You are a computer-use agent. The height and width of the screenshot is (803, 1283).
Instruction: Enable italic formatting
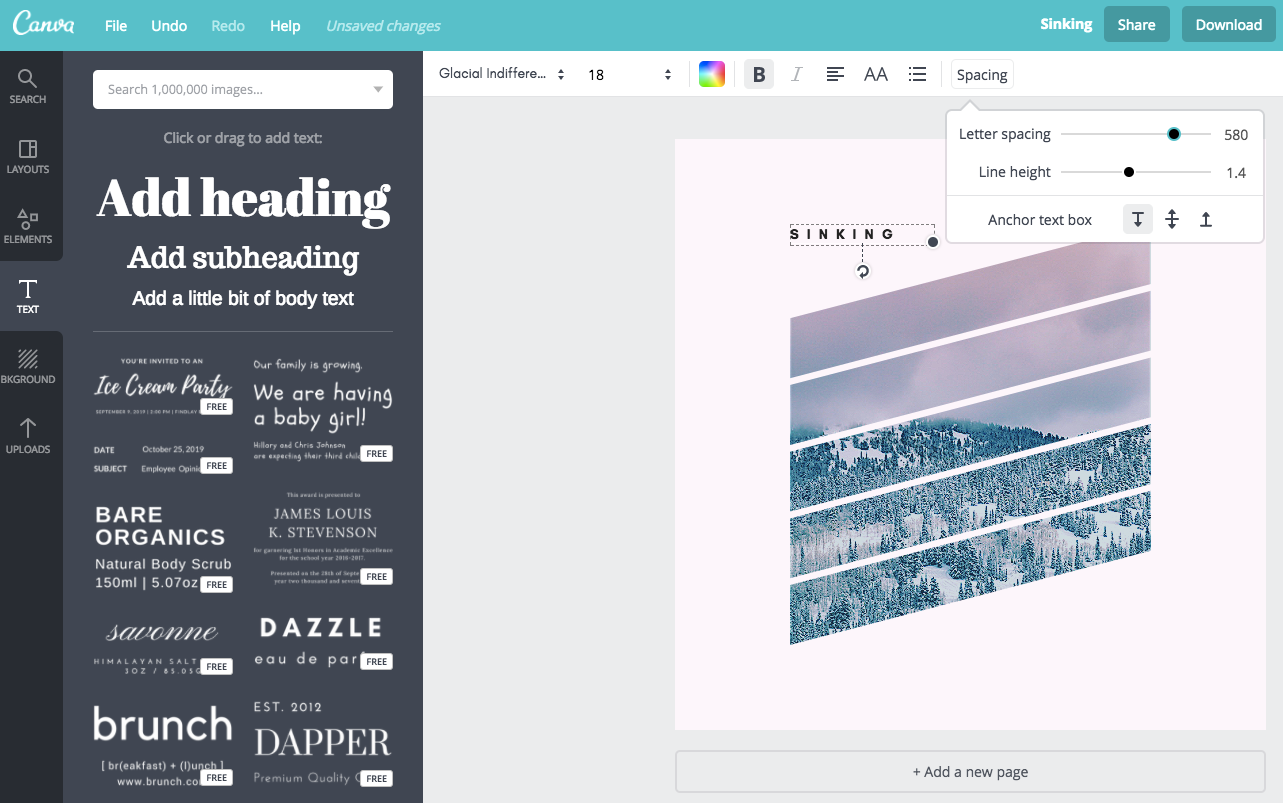click(x=796, y=74)
